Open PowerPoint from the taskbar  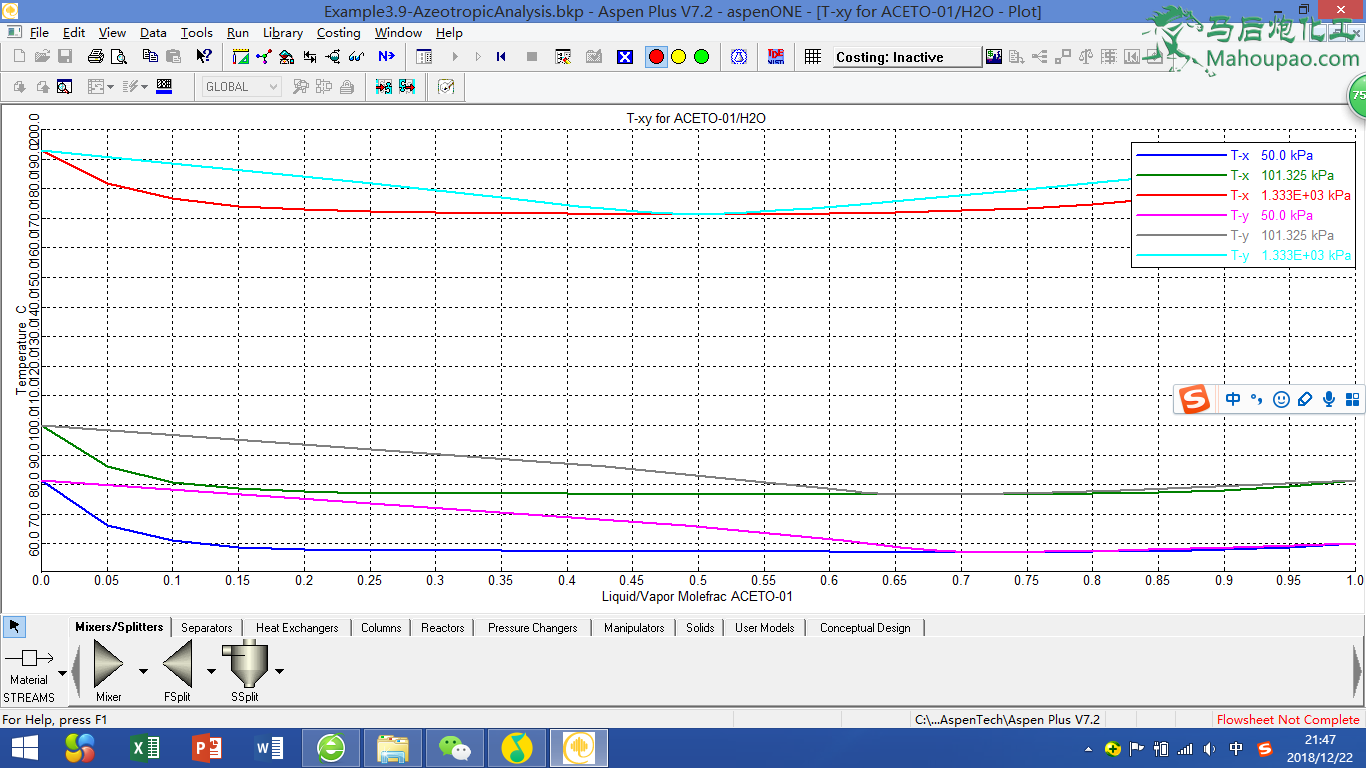208,748
